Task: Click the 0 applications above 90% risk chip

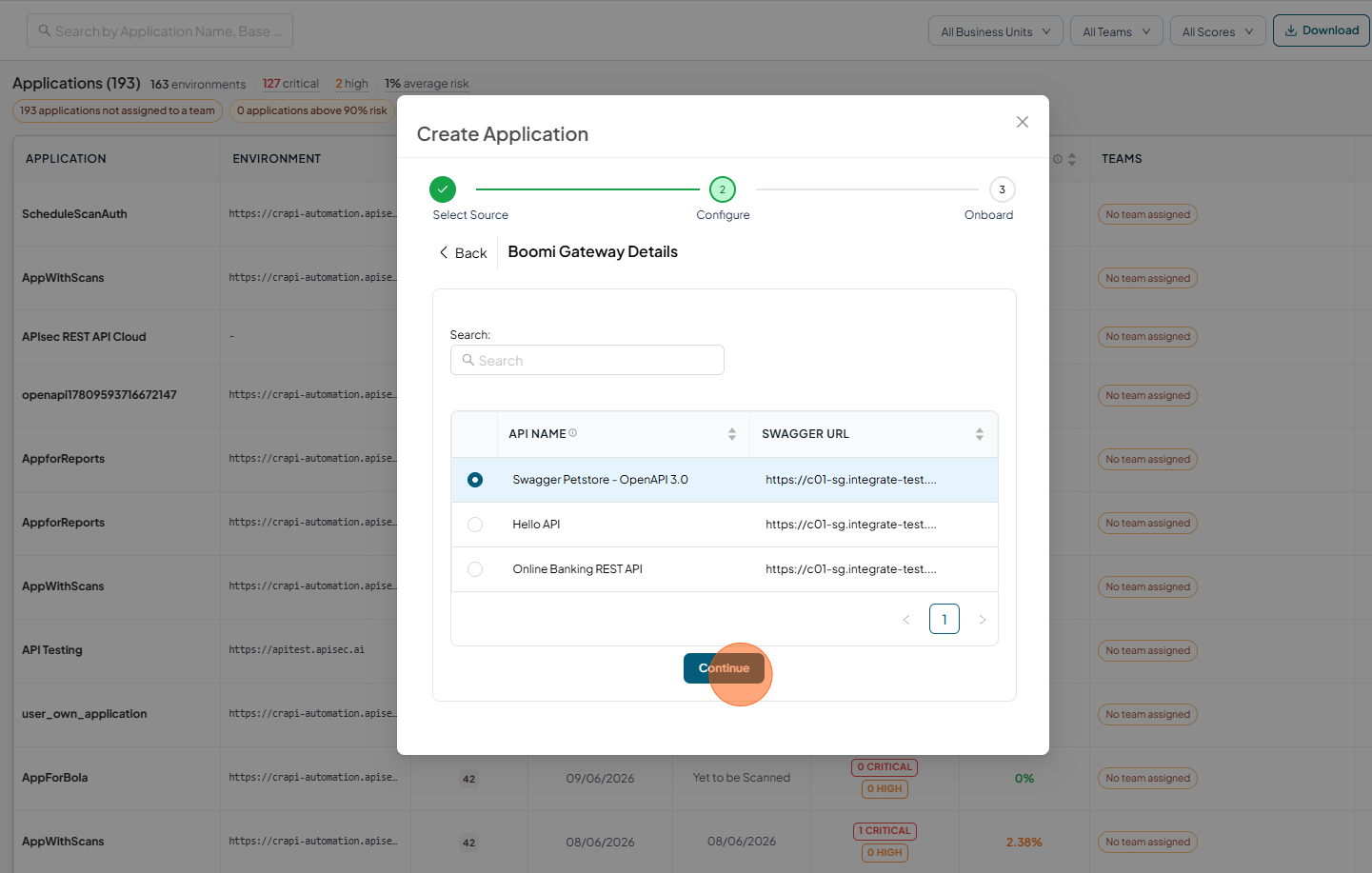Action: coord(312,110)
